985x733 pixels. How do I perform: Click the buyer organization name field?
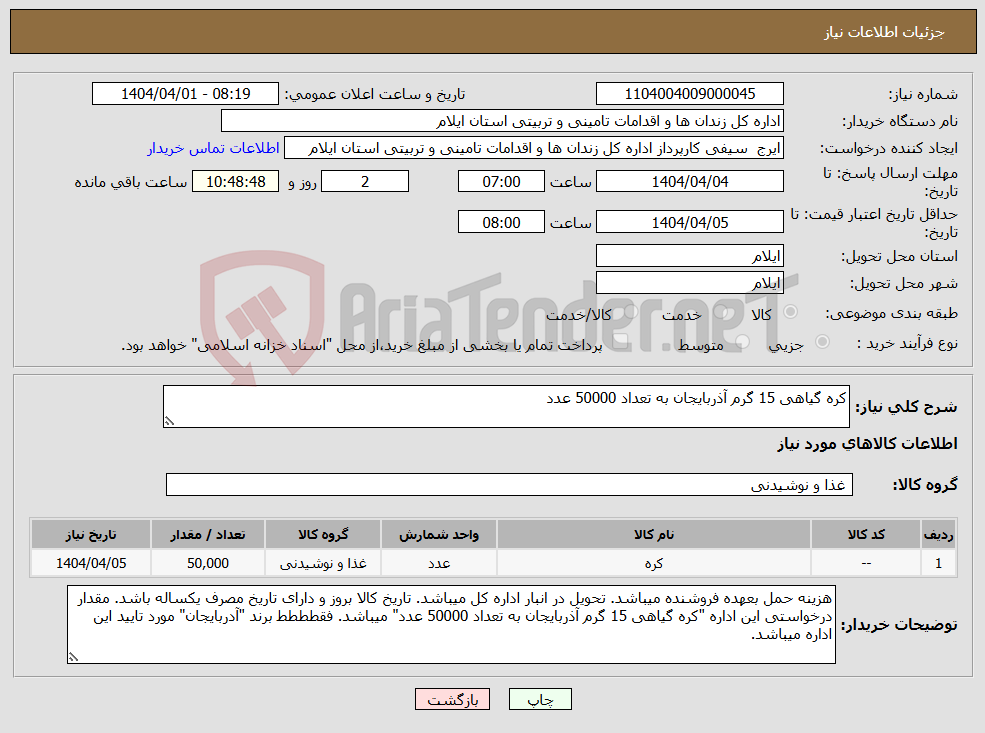pyautogui.click(x=503, y=121)
